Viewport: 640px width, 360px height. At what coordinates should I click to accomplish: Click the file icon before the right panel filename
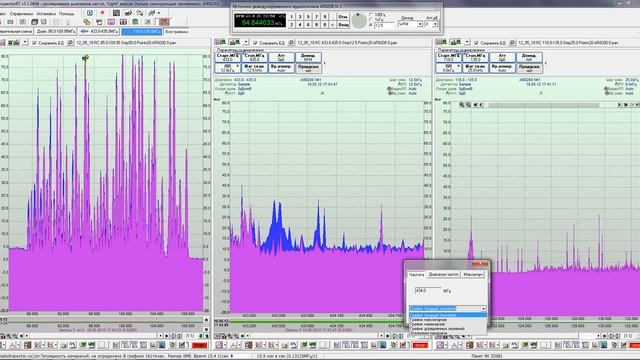tap(512, 42)
